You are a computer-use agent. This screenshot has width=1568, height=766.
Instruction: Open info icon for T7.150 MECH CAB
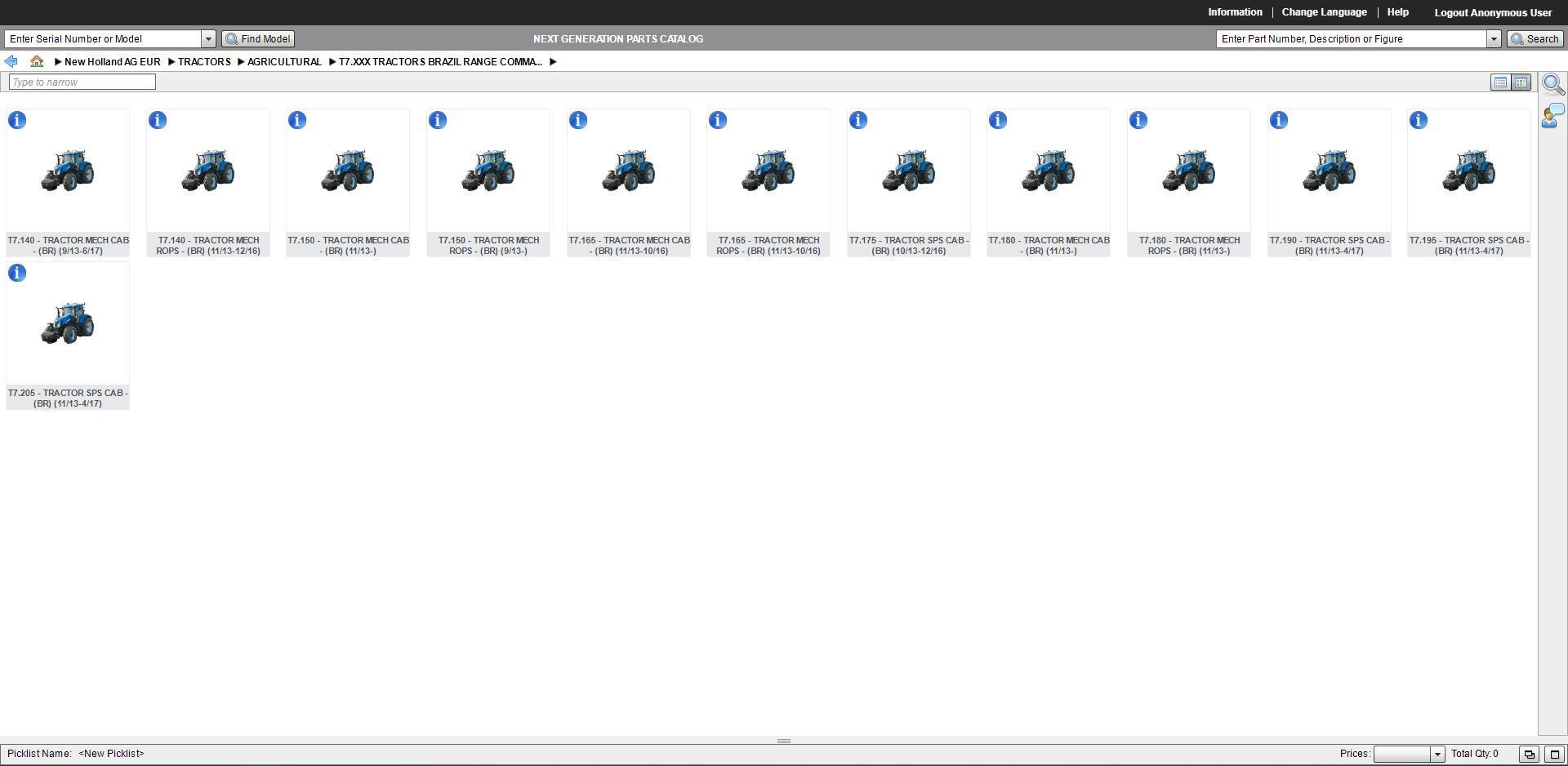(297, 121)
